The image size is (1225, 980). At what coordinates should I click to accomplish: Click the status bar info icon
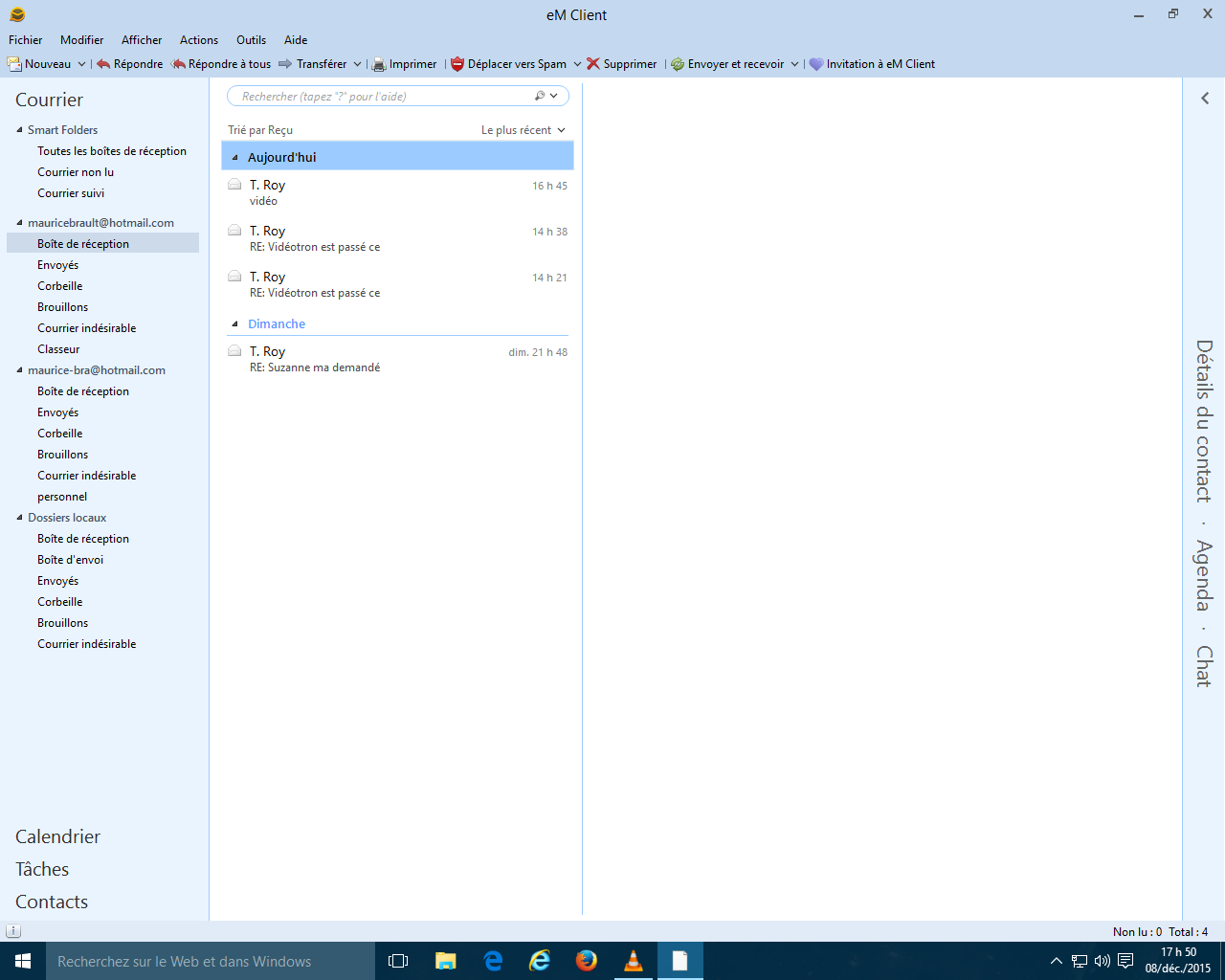[13, 931]
